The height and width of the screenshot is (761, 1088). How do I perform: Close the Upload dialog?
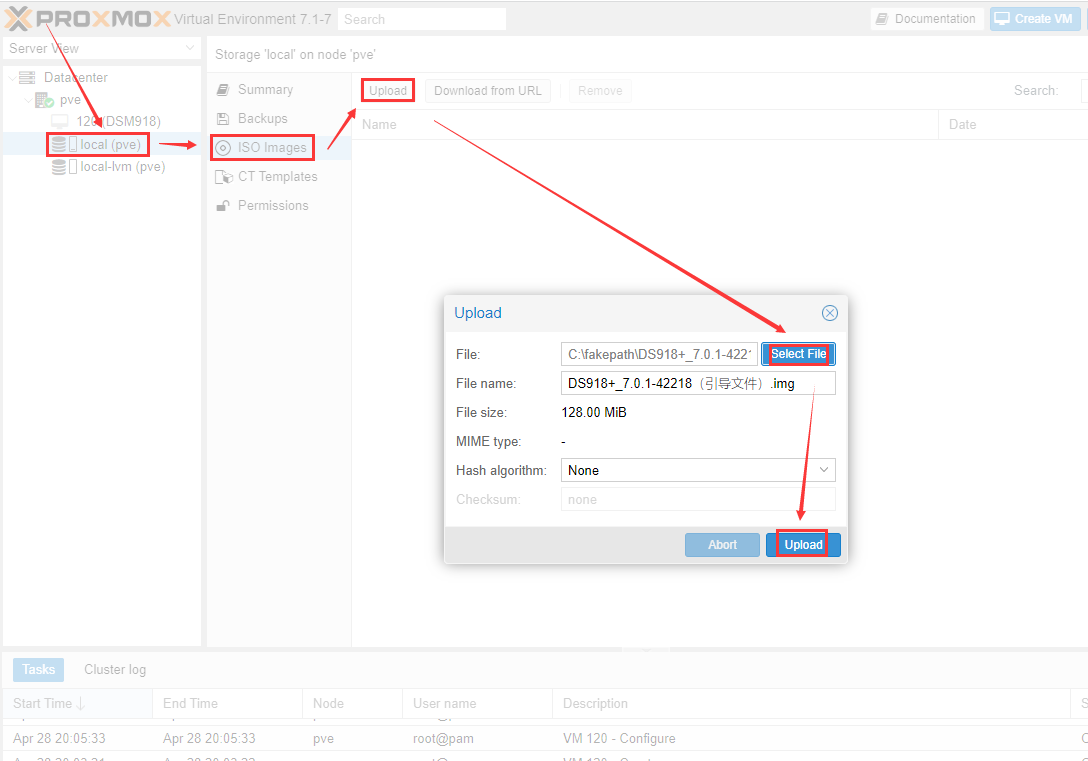tap(829, 313)
